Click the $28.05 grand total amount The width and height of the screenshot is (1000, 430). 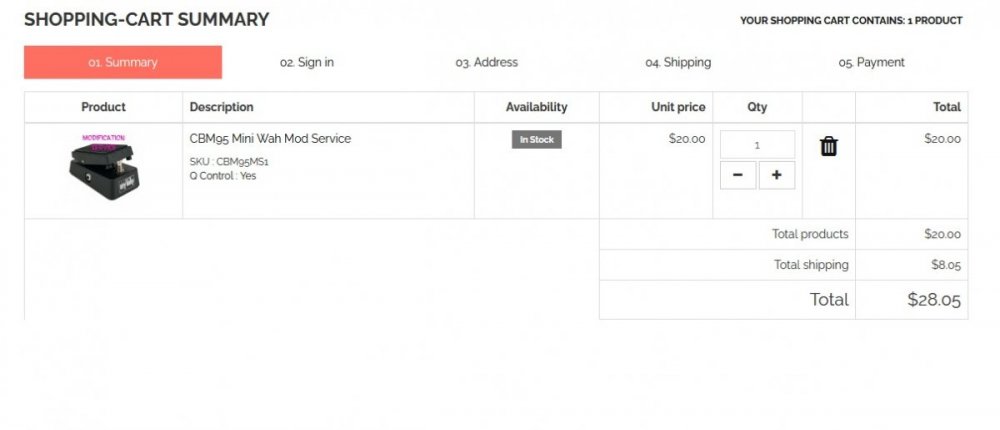[933, 299]
